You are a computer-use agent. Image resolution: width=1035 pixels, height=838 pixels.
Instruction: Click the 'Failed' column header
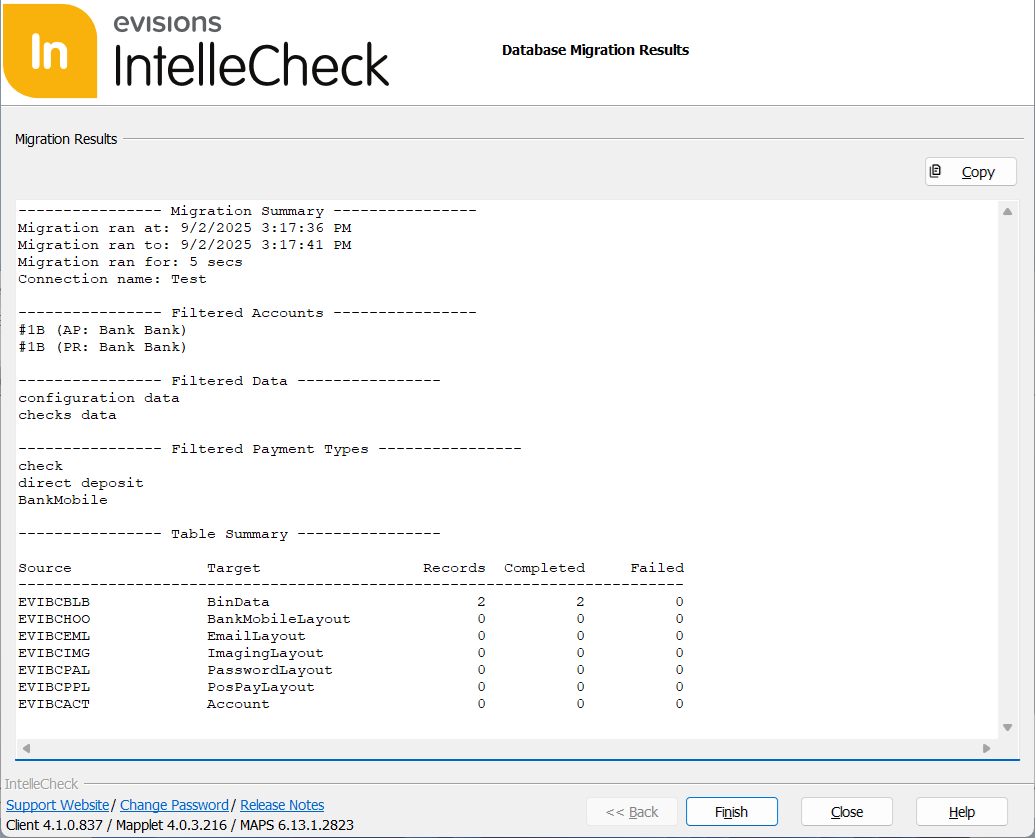(x=657, y=568)
